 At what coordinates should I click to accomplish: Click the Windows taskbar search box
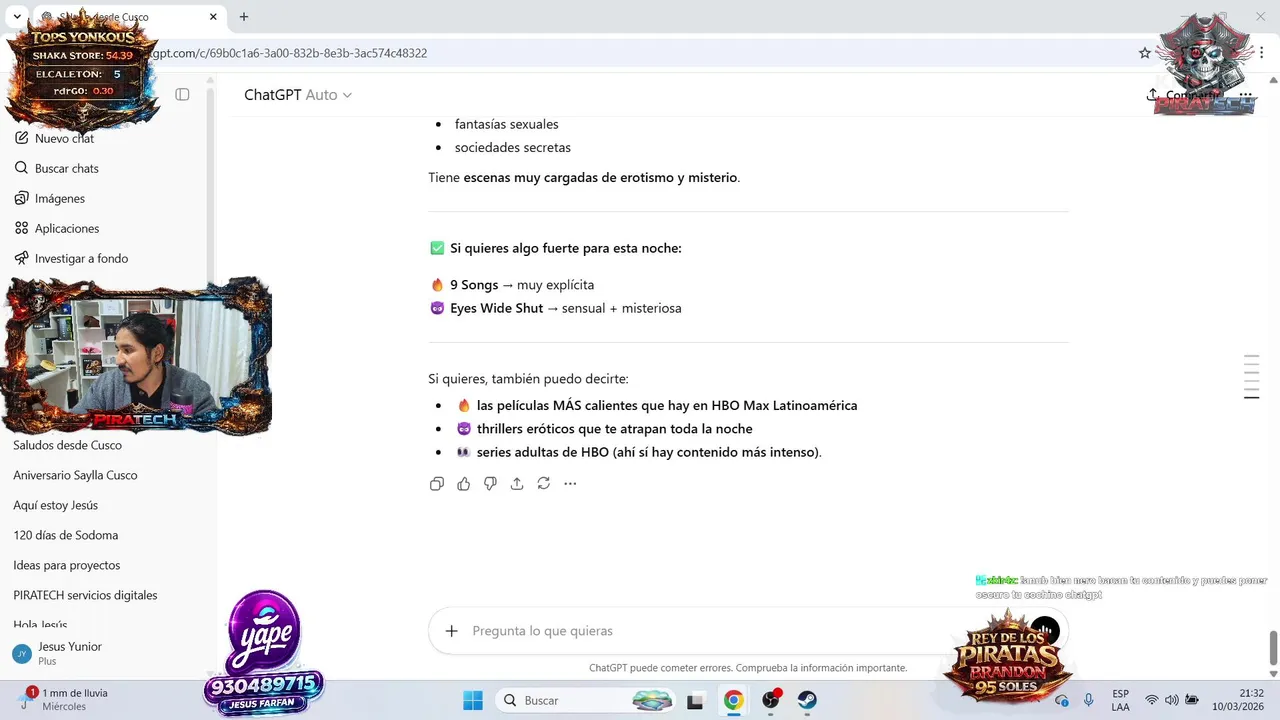pos(586,700)
